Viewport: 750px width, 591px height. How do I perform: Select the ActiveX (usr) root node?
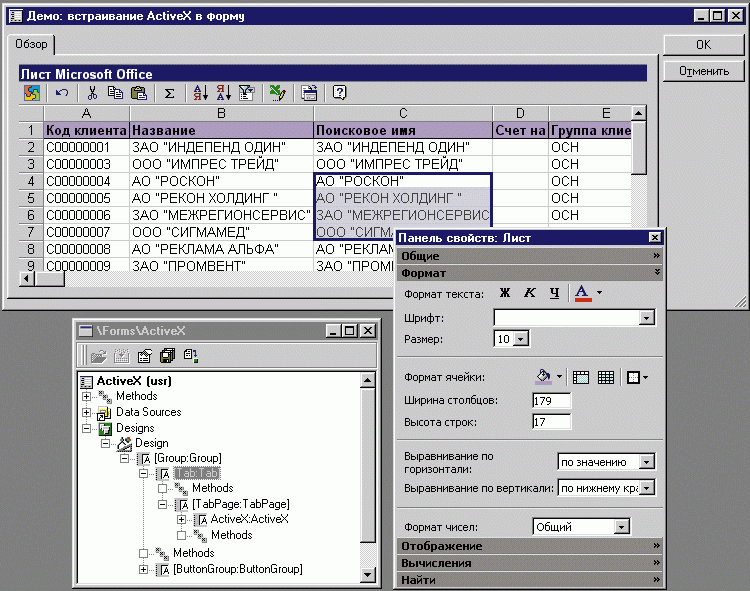tap(134, 381)
